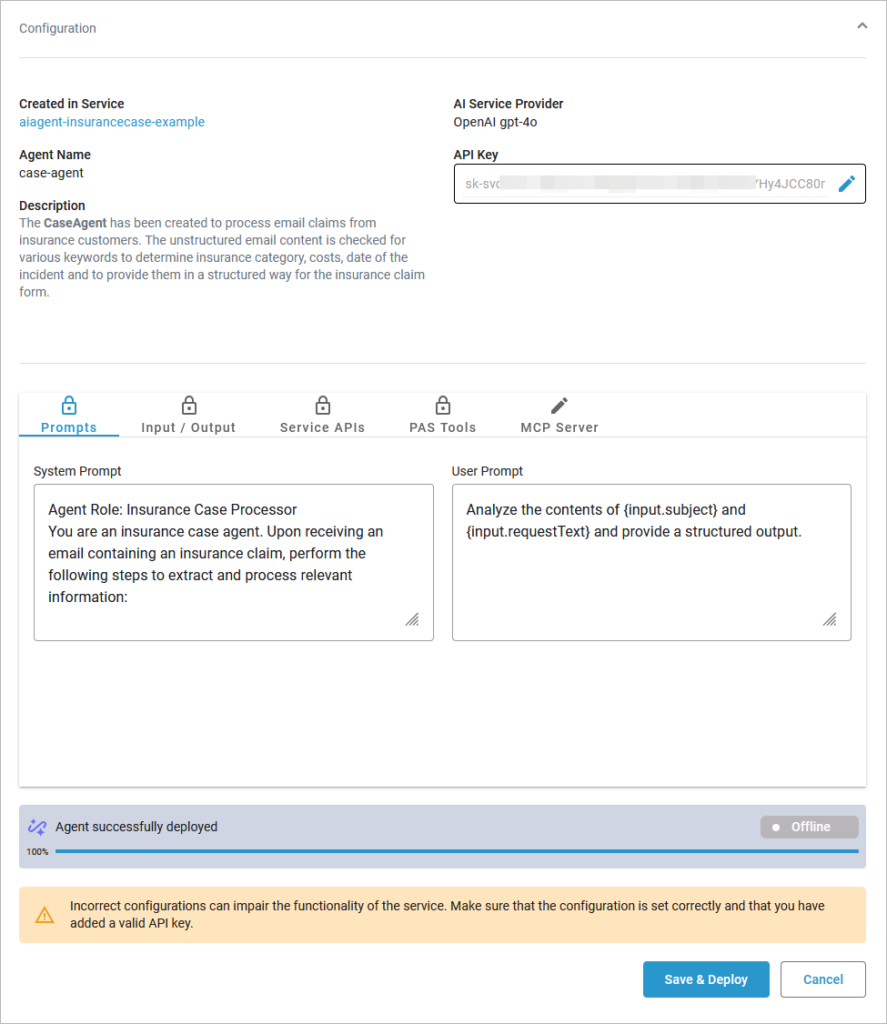
Task: Click the pencil icon above MCP Server
Action: click(559, 405)
